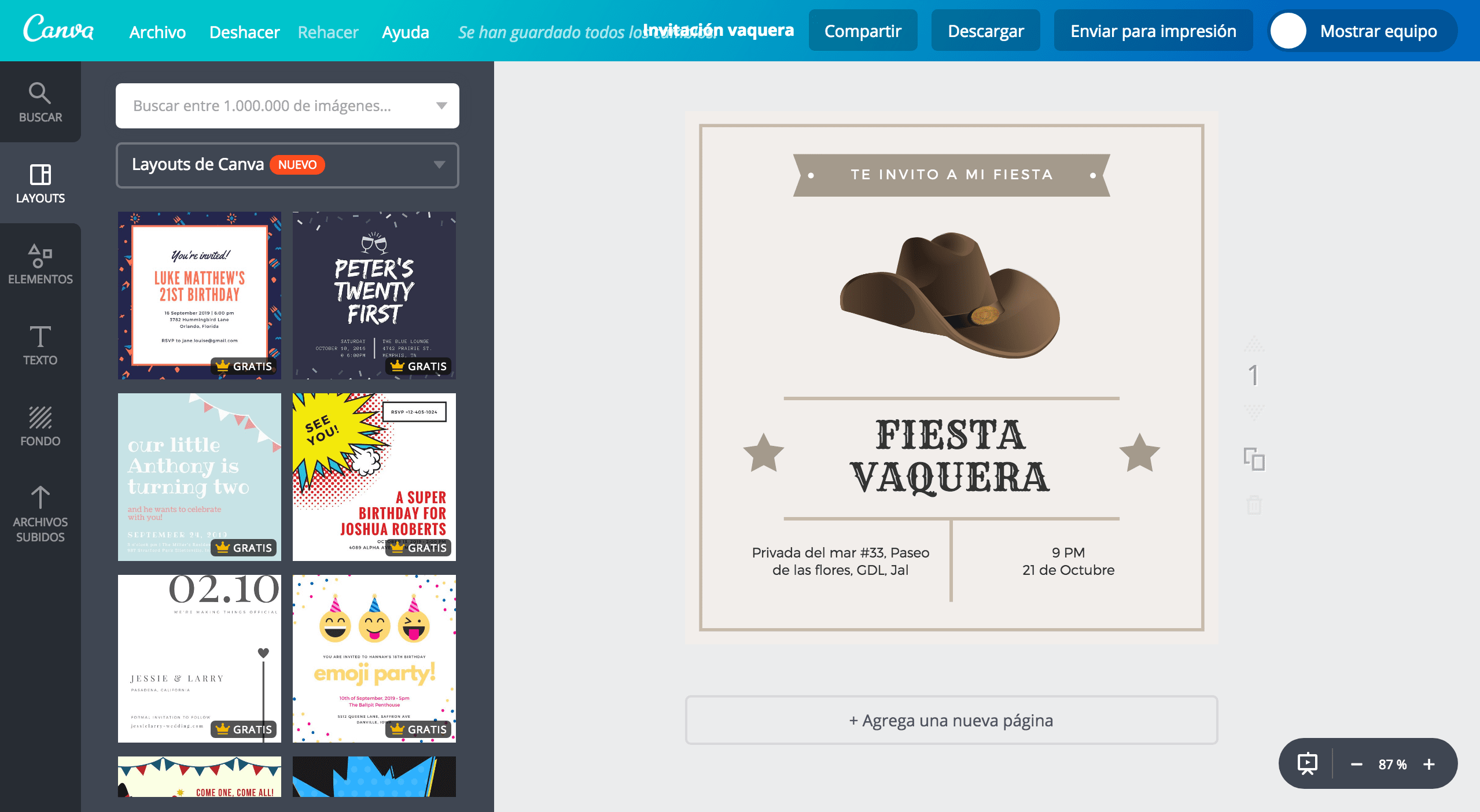Open Ayuda help menu

click(406, 32)
